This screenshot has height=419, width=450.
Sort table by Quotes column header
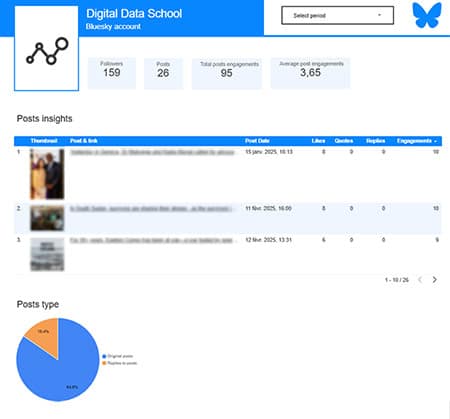(x=344, y=141)
